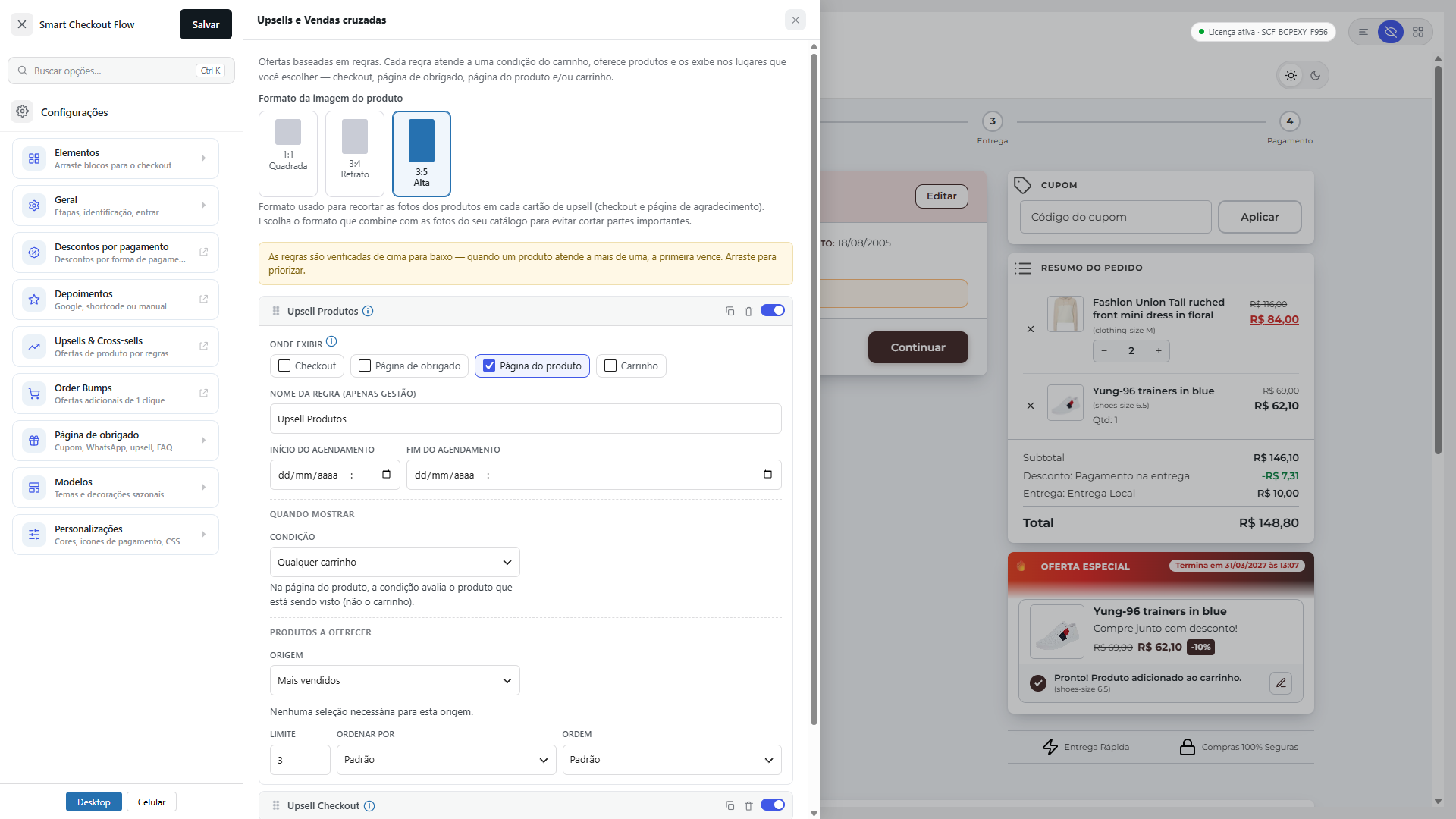
Task: Click the Aplicar coupon button
Action: [x=1260, y=217]
